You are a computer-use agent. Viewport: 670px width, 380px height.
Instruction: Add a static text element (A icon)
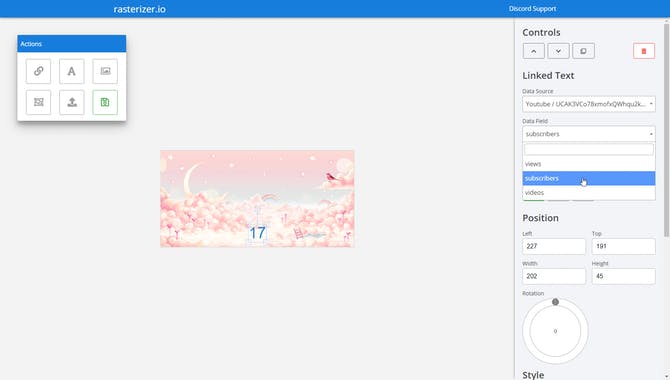coord(71,71)
